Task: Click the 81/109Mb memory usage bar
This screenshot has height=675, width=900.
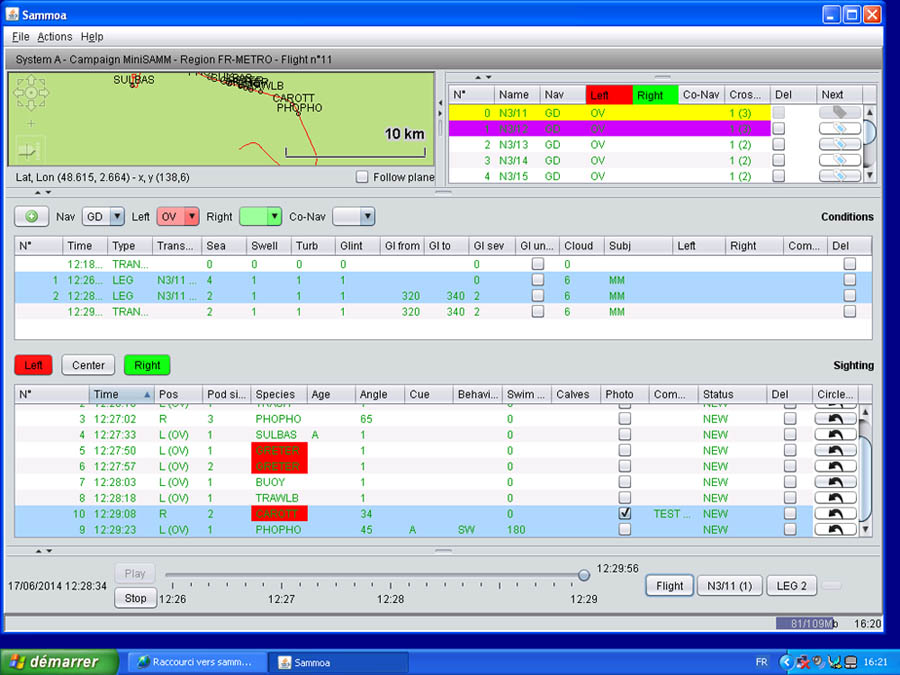Action: pos(806,623)
